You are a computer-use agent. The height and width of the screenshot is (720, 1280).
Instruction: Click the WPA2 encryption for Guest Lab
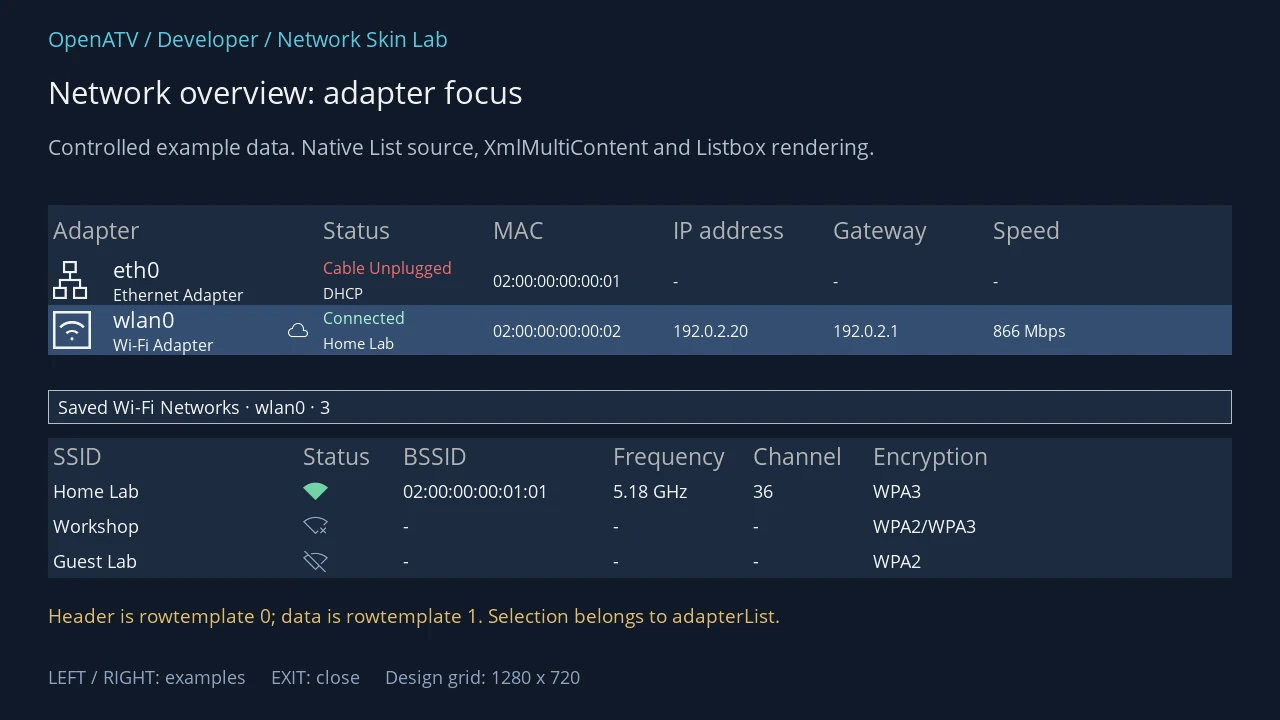point(897,561)
